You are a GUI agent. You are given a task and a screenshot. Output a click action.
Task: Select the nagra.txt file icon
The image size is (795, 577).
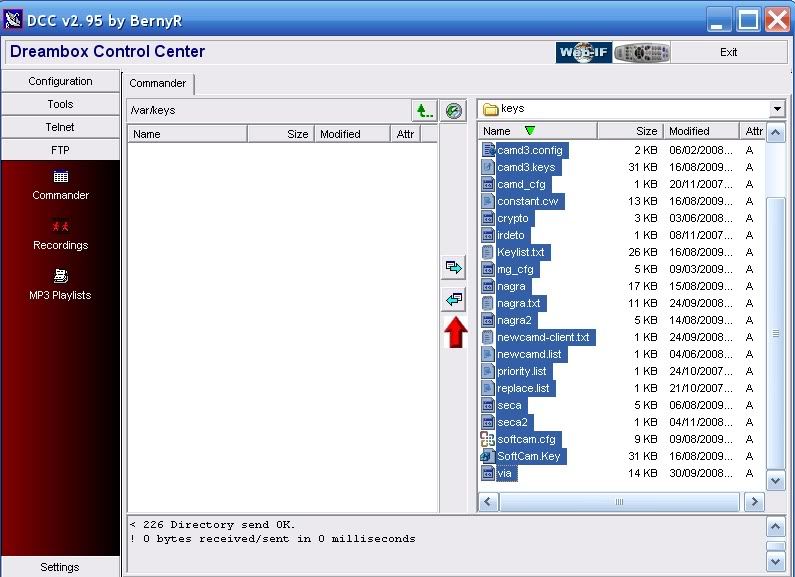[x=488, y=303]
